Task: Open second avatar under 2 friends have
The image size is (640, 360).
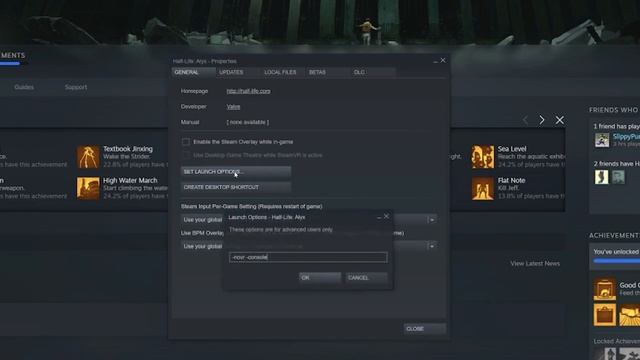Action: (x=618, y=177)
